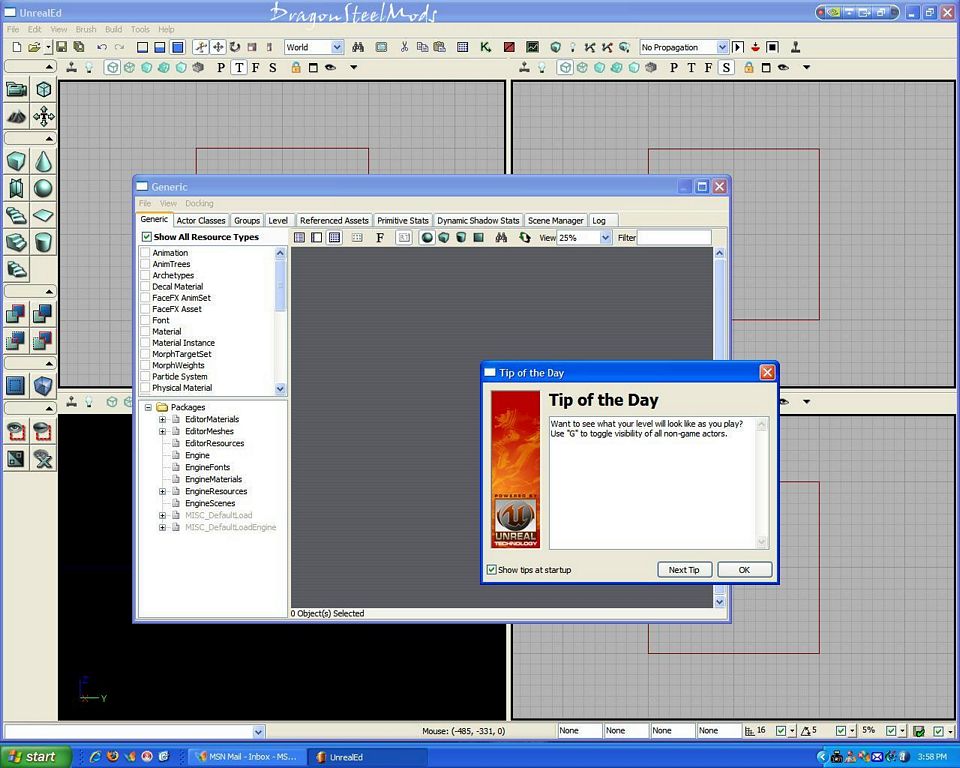Build a cone brush
The height and width of the screenshot is (768, 960).
[43, 161]
